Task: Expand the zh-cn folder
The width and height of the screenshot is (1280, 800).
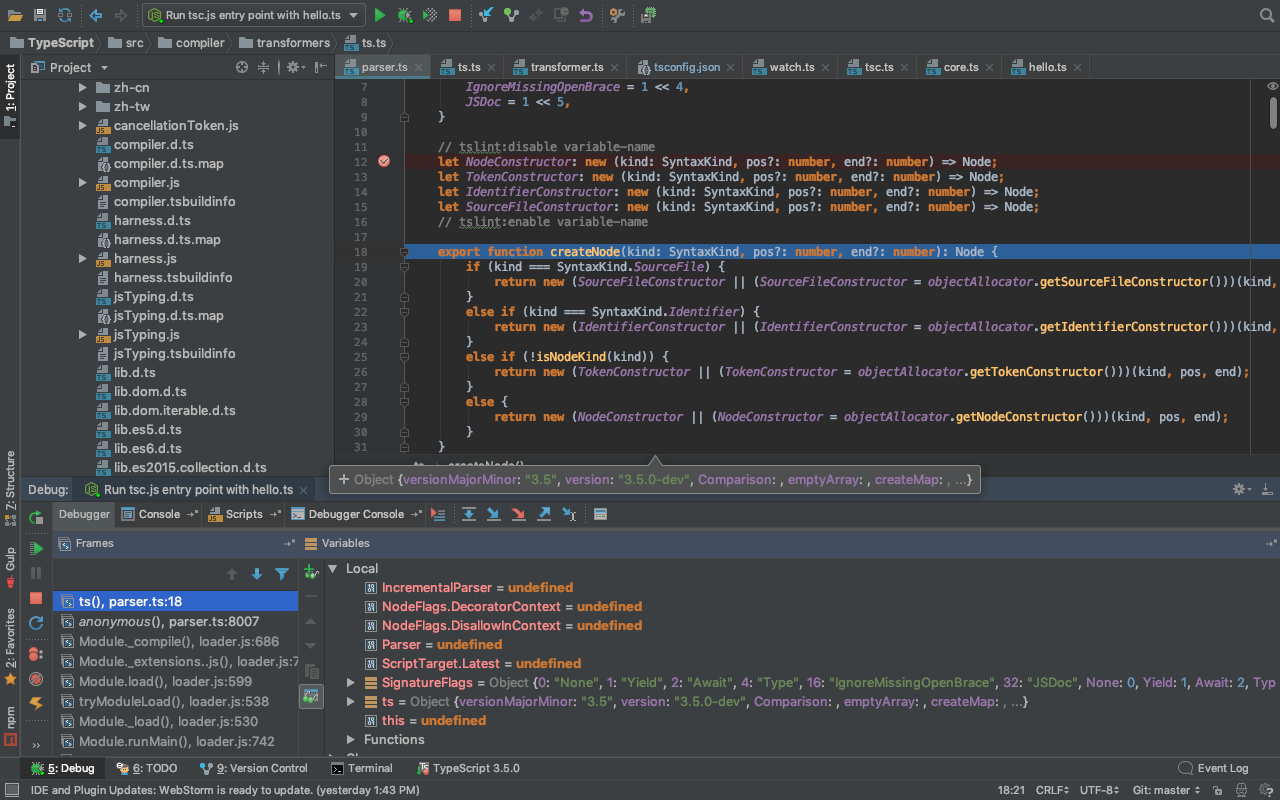Action: [x=83, y=87]
